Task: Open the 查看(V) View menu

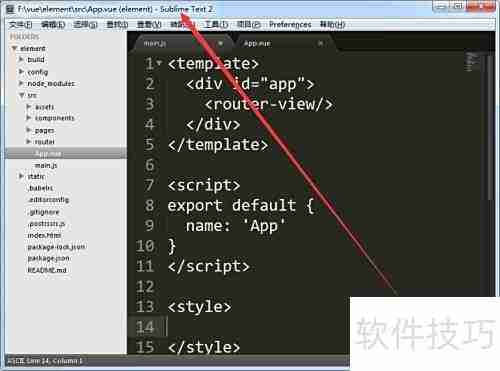Action: point(149,24)
